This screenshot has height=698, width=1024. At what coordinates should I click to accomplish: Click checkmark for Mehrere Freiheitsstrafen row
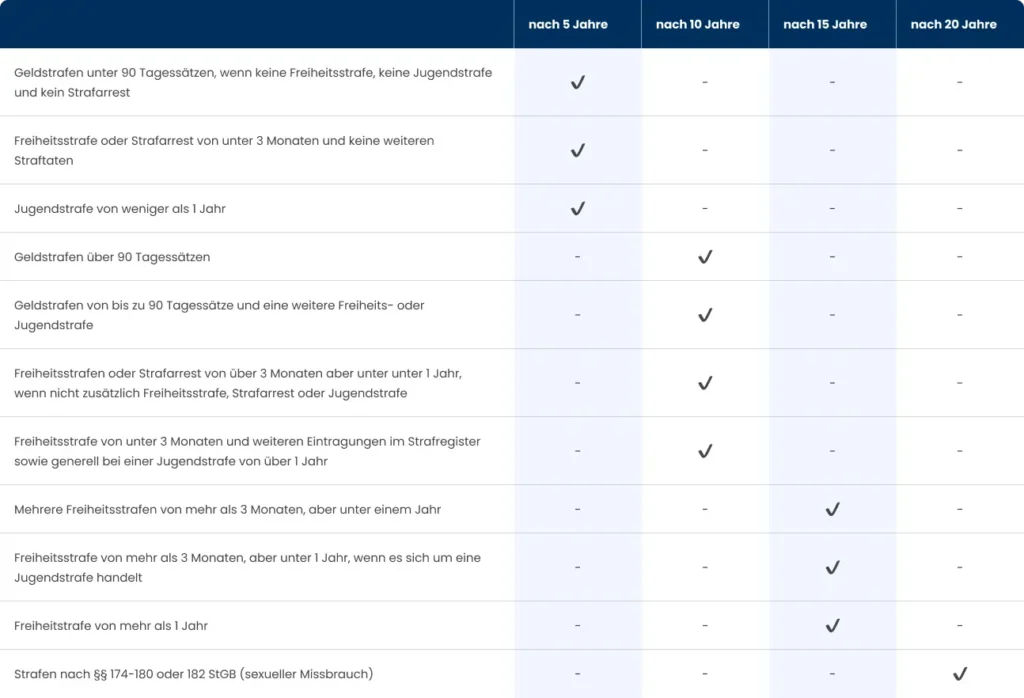click(832, 509)
